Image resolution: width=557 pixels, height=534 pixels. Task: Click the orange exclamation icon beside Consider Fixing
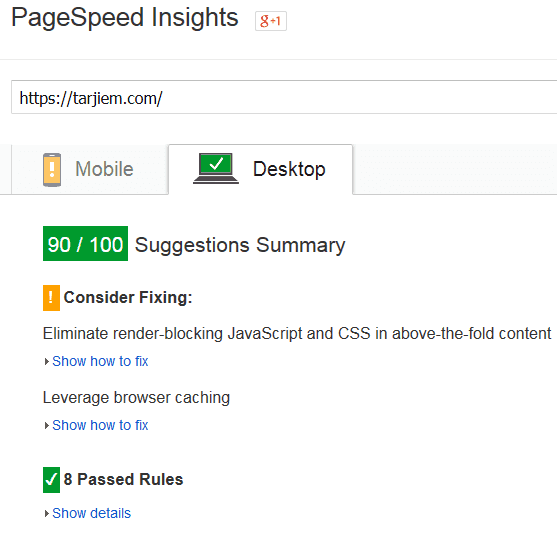pos(52,298)
